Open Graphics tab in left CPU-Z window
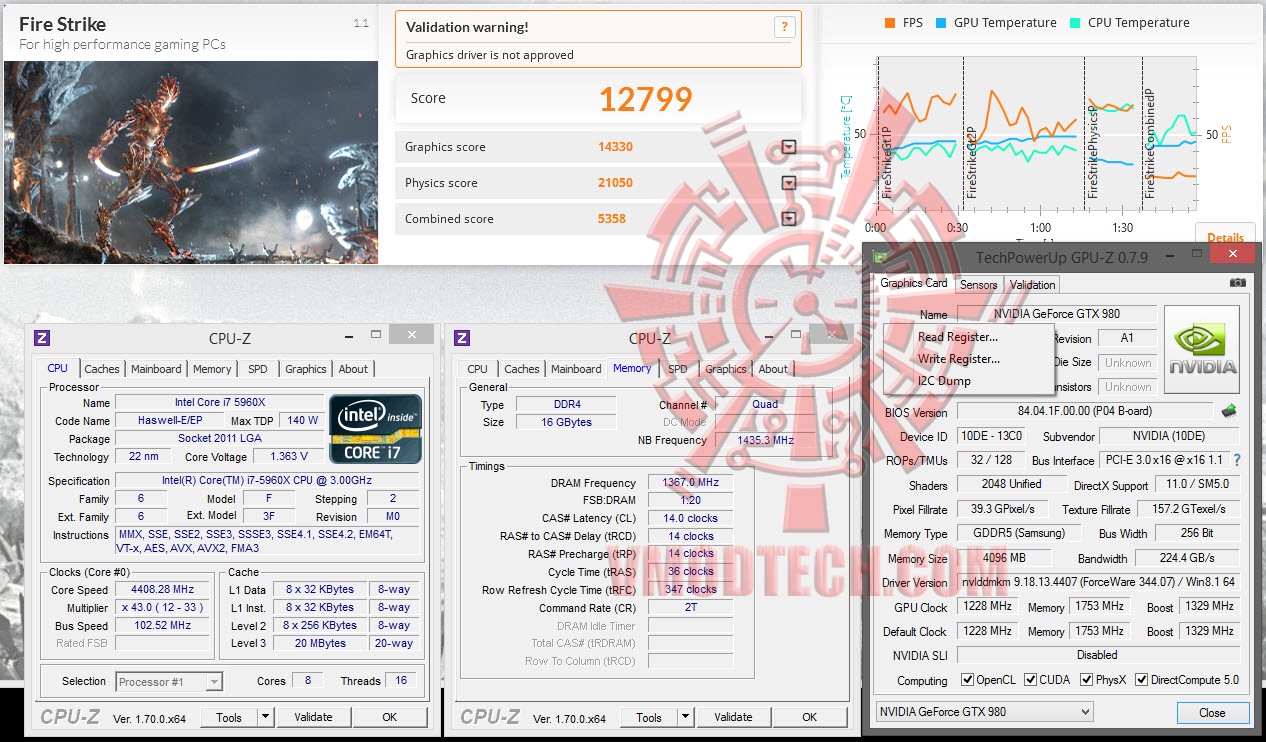The height and width of the screenshot is (742, 1266). 306,369
